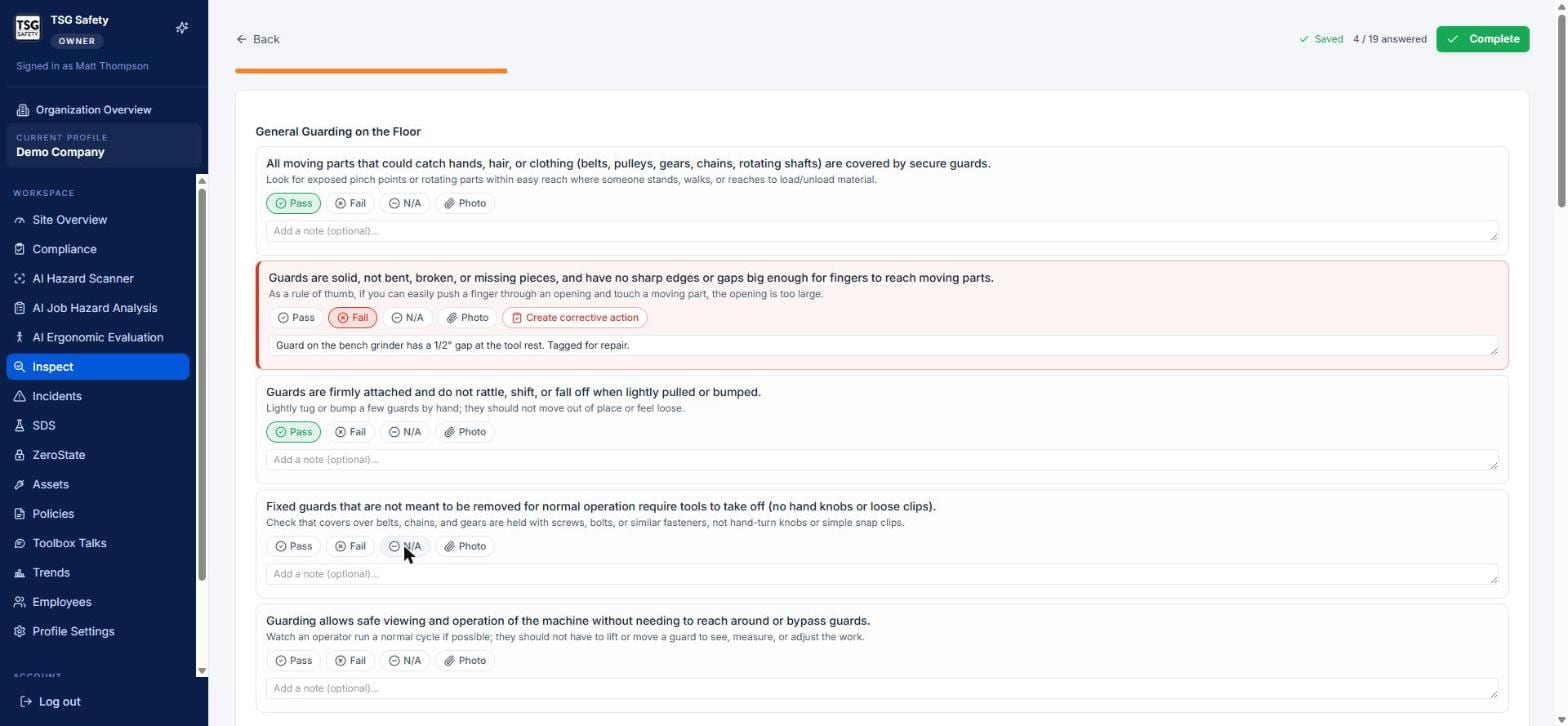Choose N/A for firmly attached guards
The image size is (1568, 726).
pyautogui.click(x=405, y=433)
